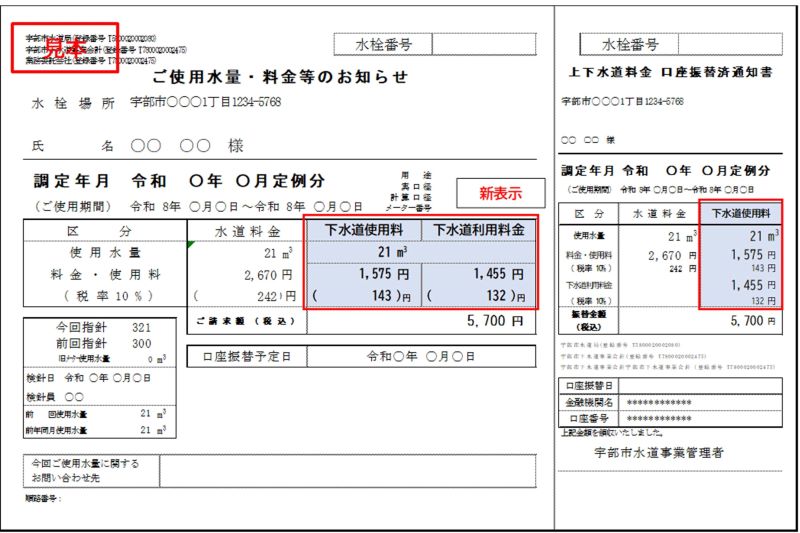The image size is (800, 533).
Task: Click the メーター番号 label
Action: click(x=409, y=208)
